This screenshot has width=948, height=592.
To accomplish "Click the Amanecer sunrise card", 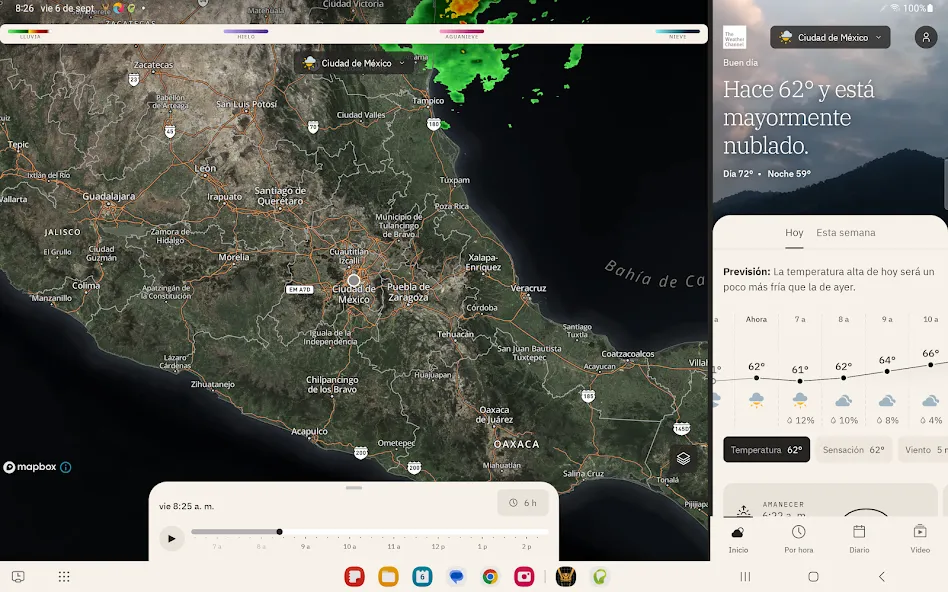I will coord(830,501).
